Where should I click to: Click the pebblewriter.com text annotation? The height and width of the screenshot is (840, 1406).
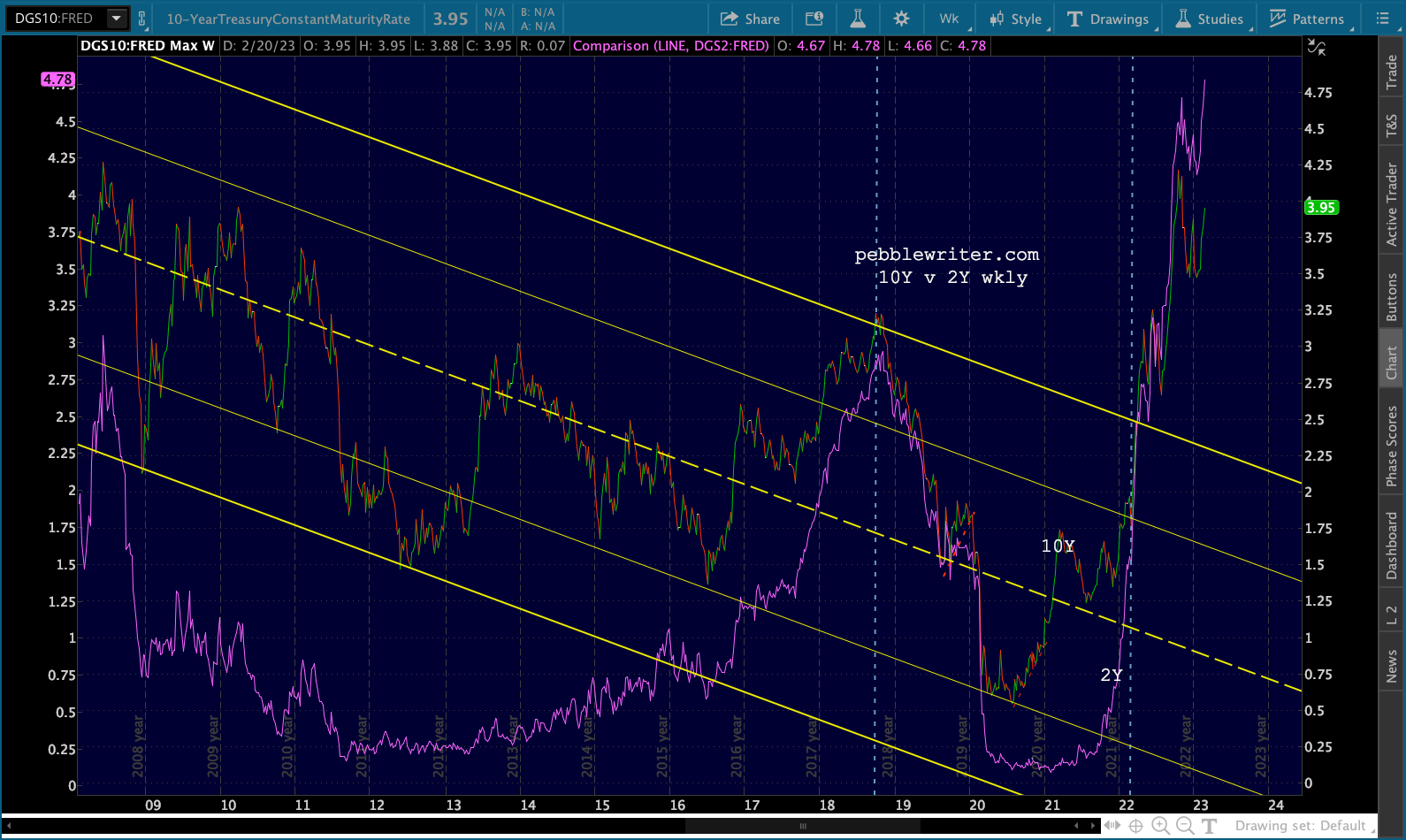pos(947,255)
